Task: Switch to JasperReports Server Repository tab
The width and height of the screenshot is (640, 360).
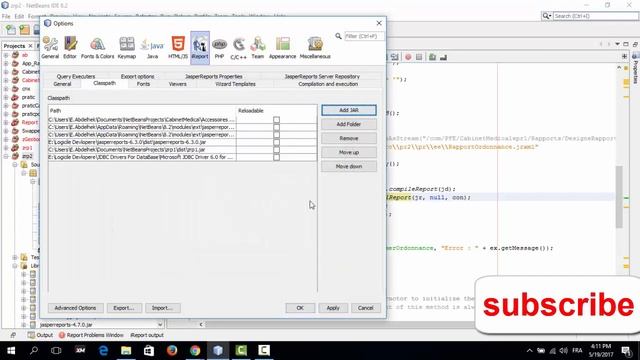Action: 322,76
